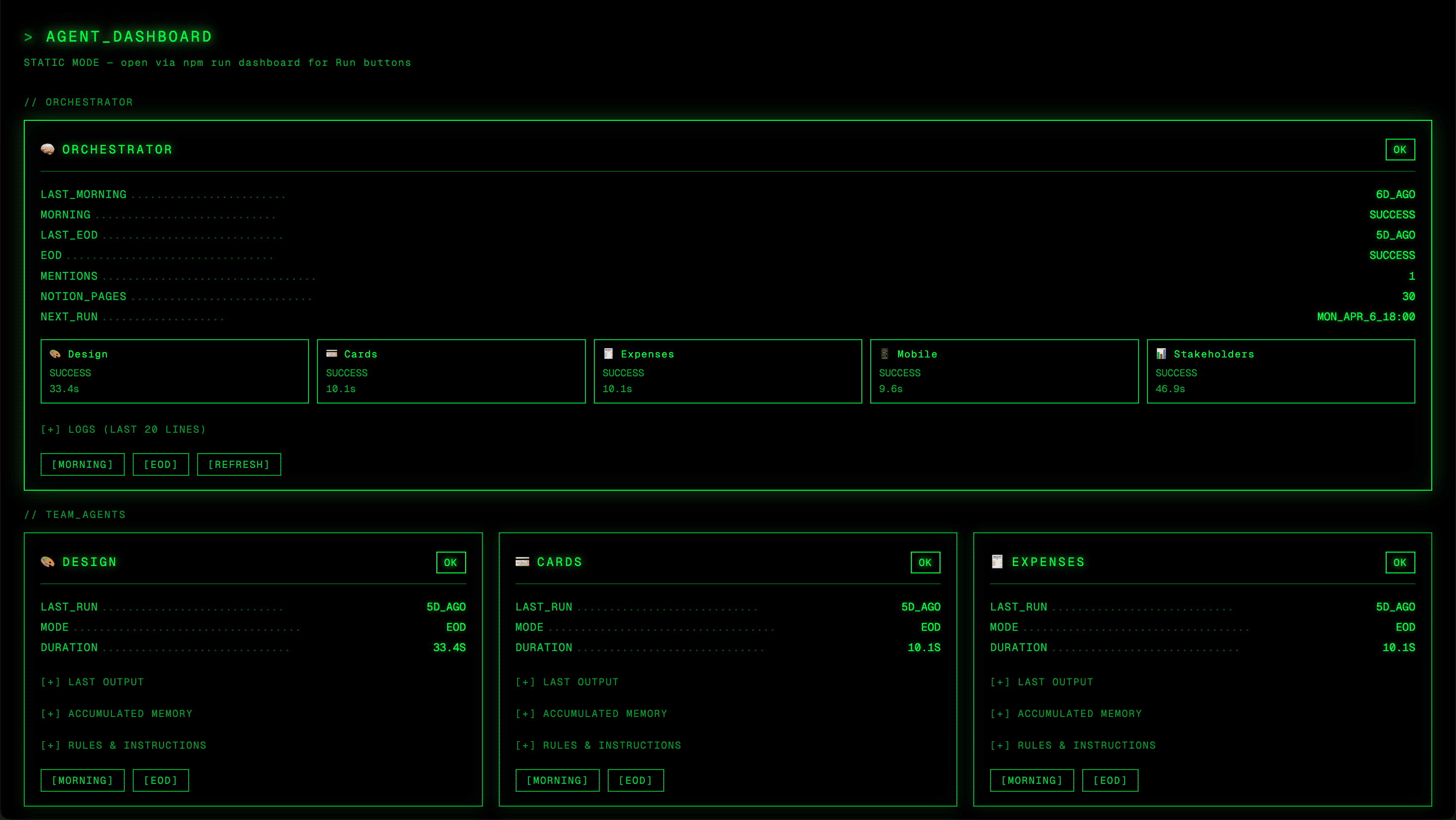Click the brain icon next to ORCHESTRATOR
1456x820 pixels.
coord(48,149)
